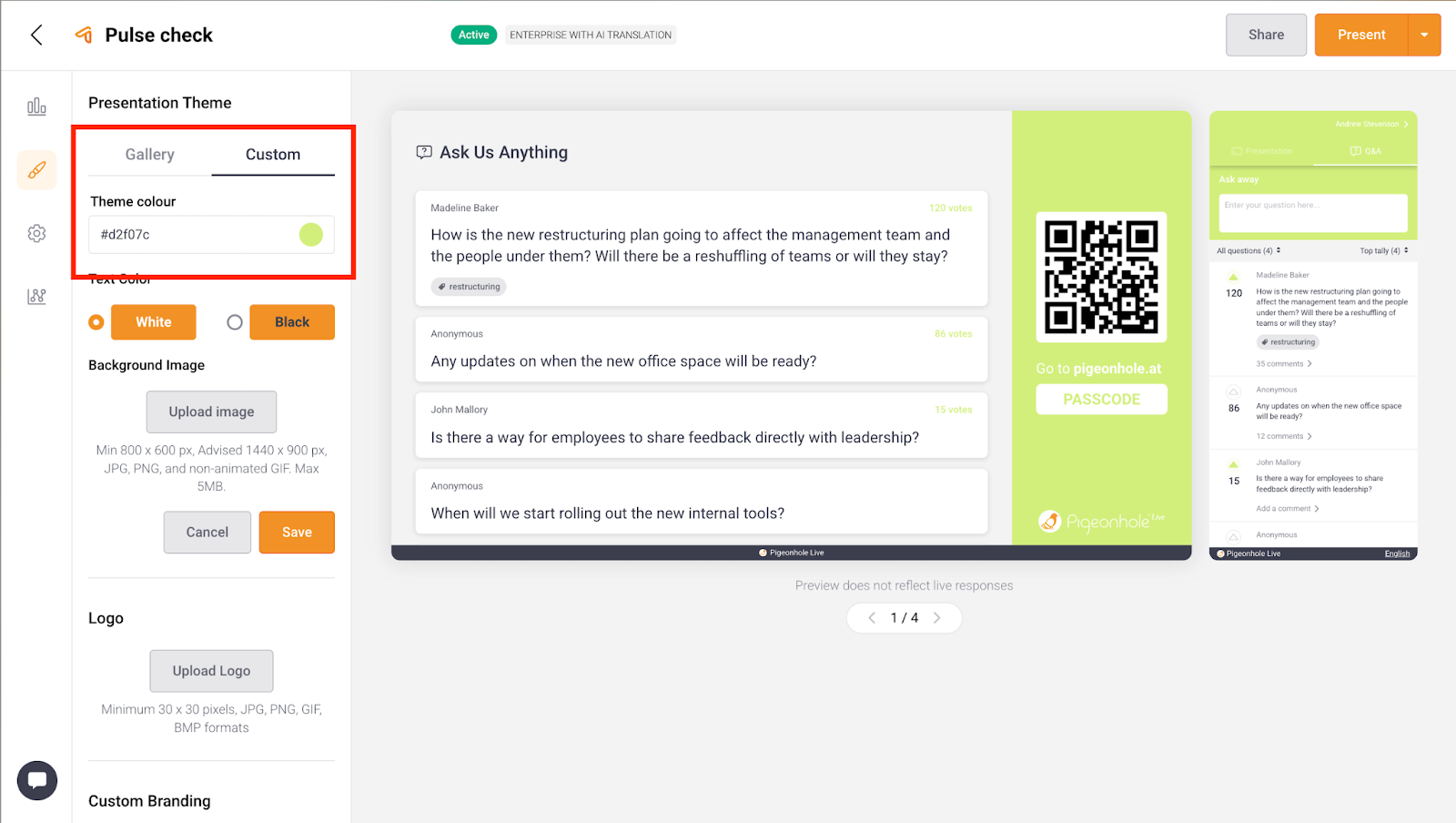
Task: Open the integrations sidebar icon
Action: point(36,297)
